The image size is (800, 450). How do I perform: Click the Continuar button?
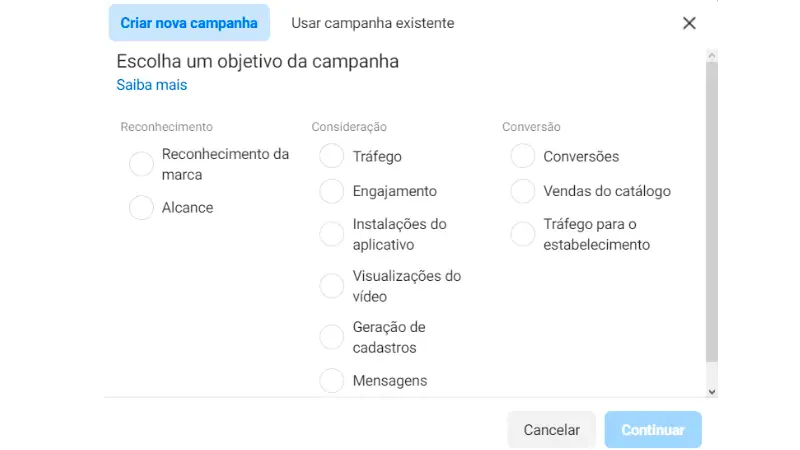pyautogui.click(x=653, y=430)
